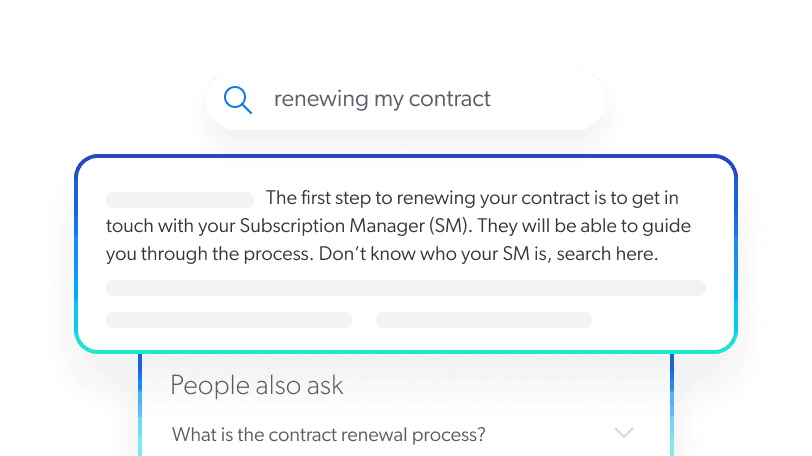Click blank space right of "People also ask"
Screen dimensions: 812x456
[x=500, y=386]
